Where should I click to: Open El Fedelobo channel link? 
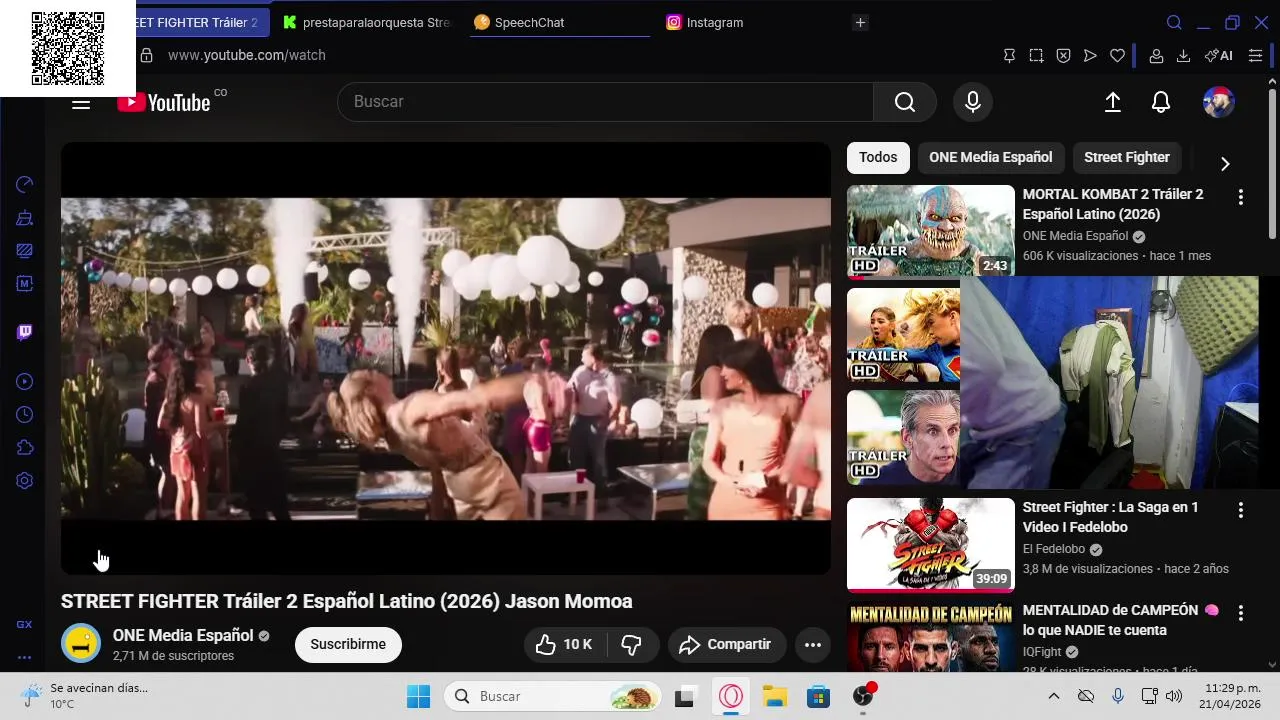[1054, 549]
